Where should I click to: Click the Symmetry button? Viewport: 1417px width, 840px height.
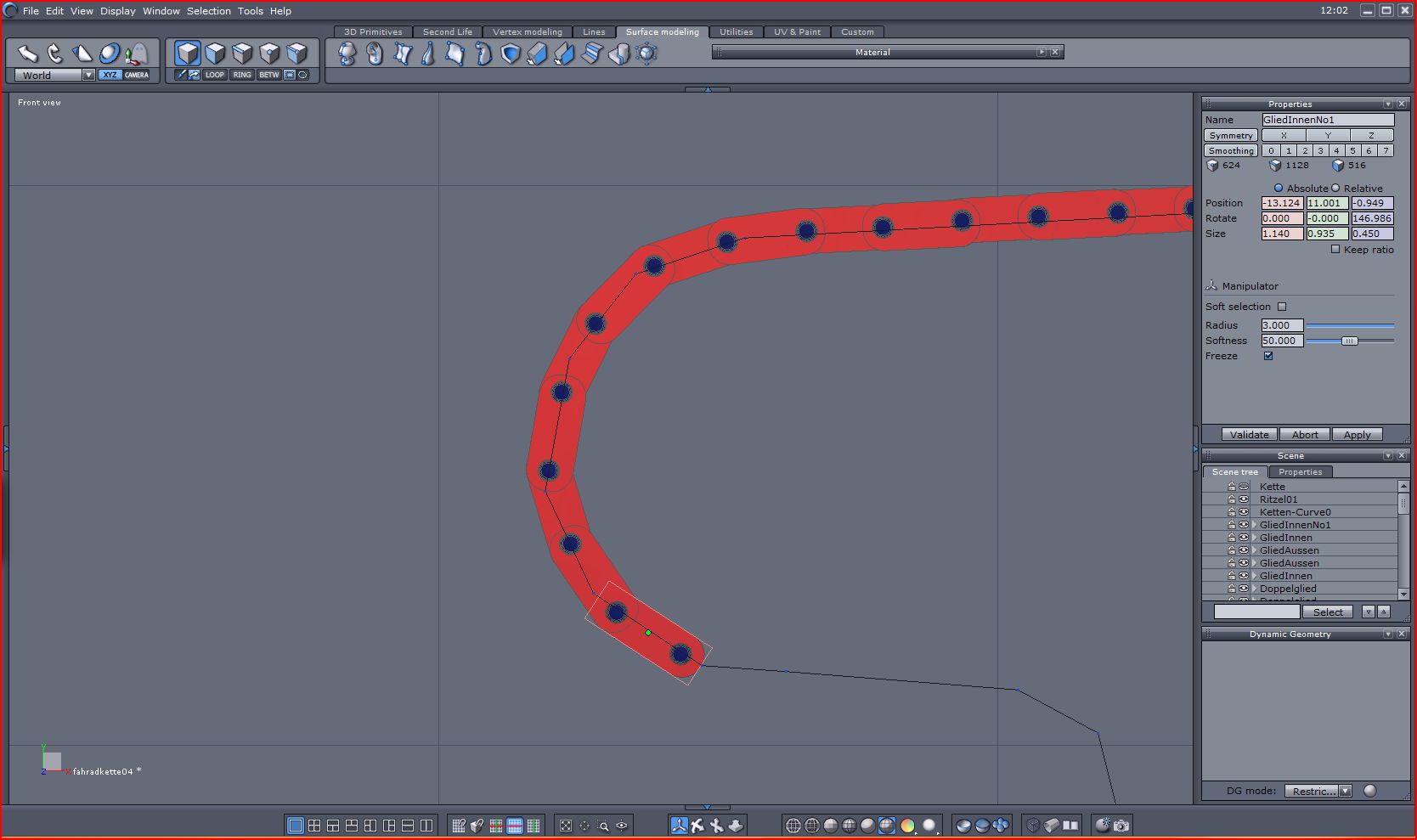pos(1231,135)
